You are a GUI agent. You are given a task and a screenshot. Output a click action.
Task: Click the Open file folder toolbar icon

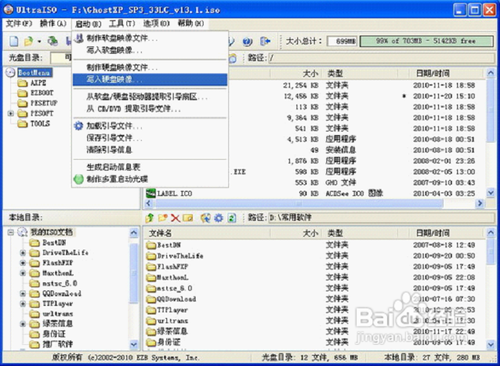coord(28,41)
